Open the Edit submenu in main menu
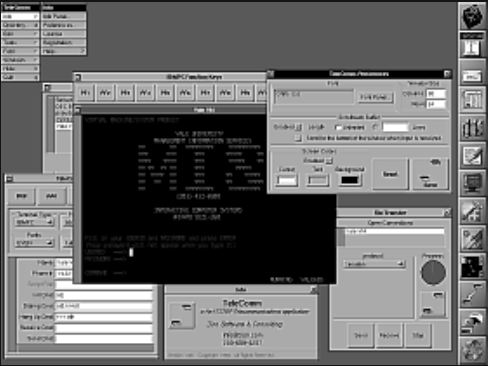Screen dimensions: 488x366 (20, 34)
